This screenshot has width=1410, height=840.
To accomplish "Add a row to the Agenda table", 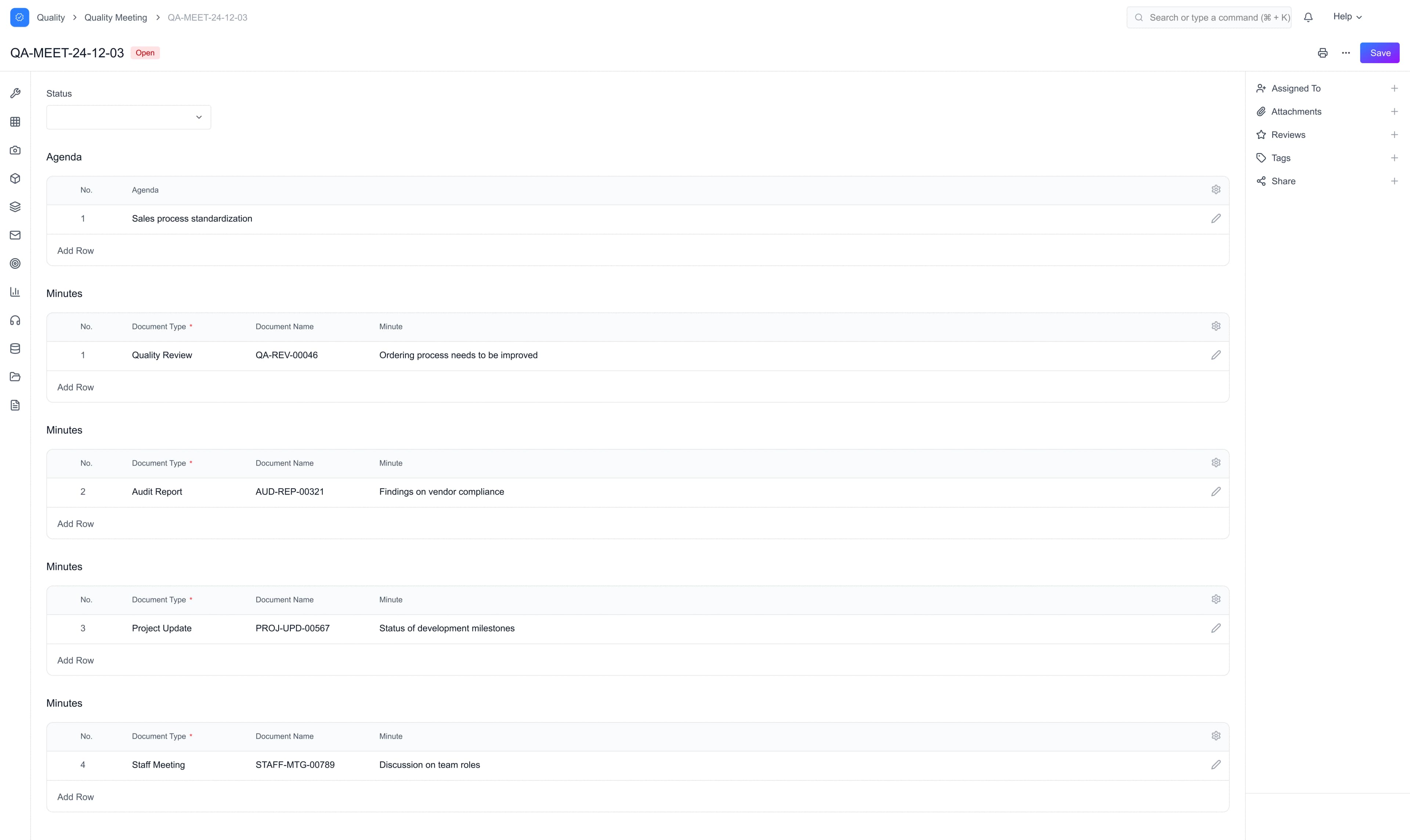I will tap(75, 250).
